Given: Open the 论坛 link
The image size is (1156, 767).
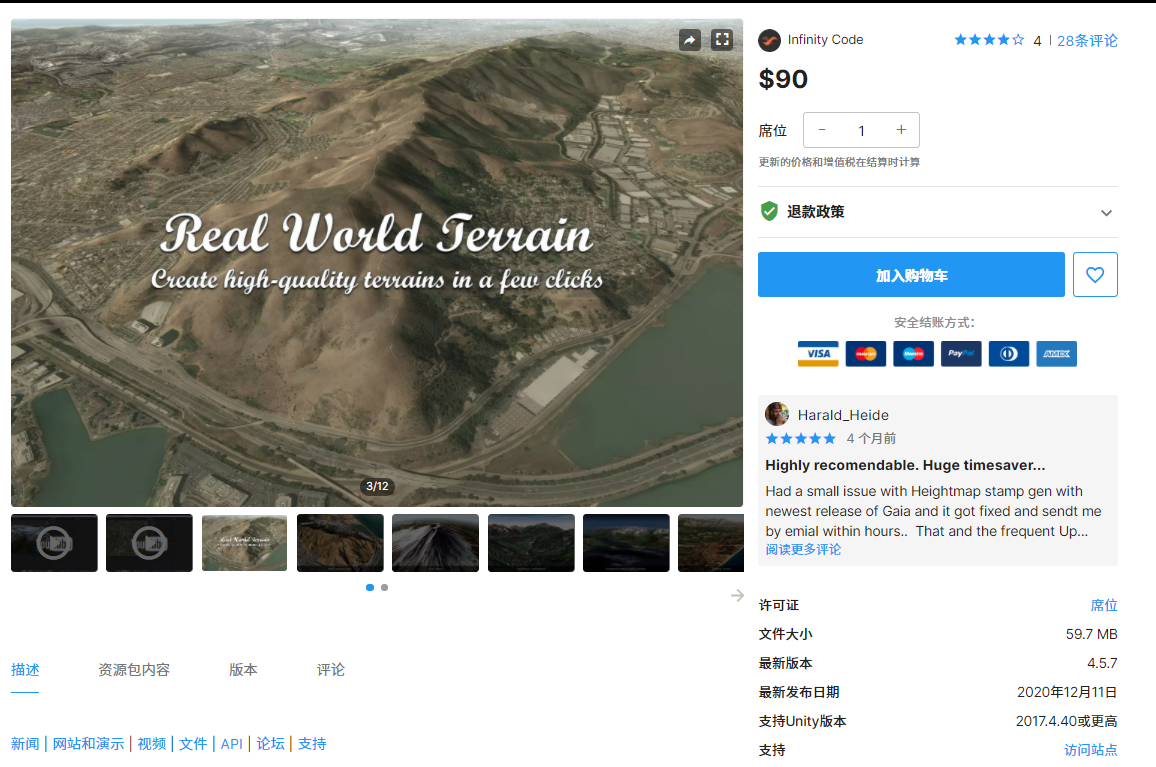Looking at the screenshot, I should click(270, 743).
